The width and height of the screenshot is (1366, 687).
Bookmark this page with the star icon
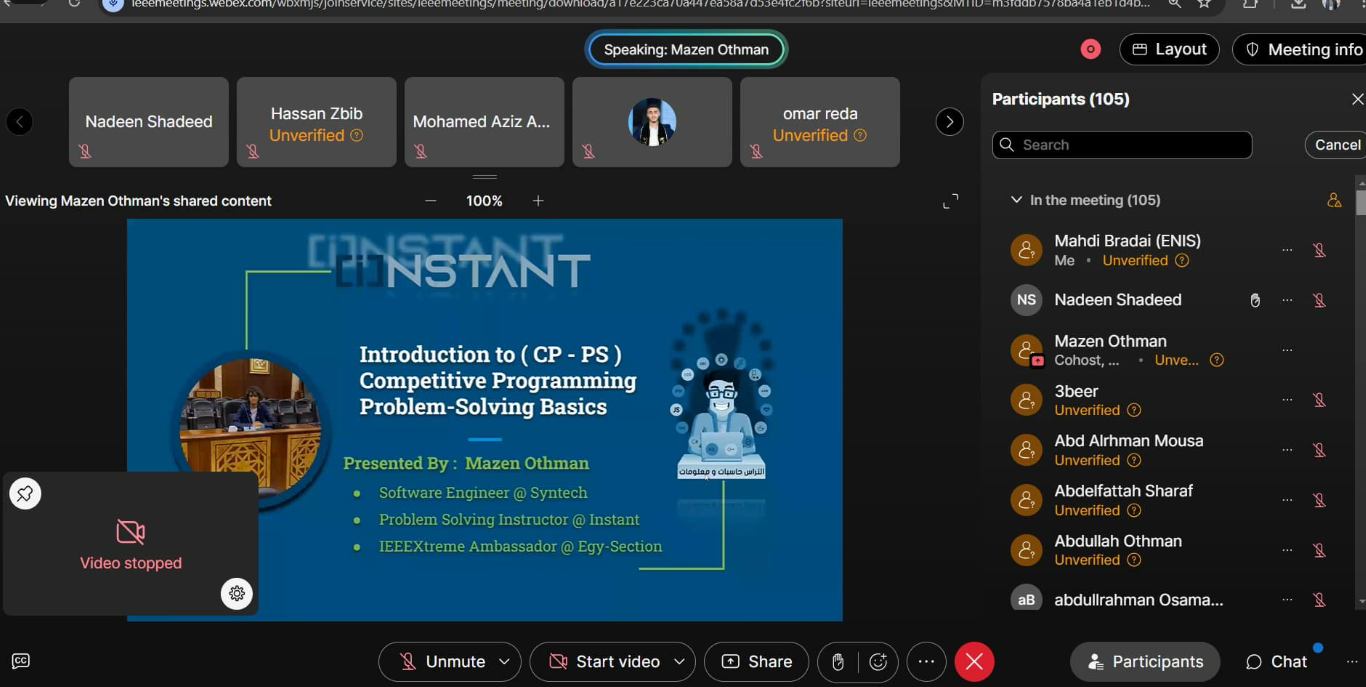1204,4
